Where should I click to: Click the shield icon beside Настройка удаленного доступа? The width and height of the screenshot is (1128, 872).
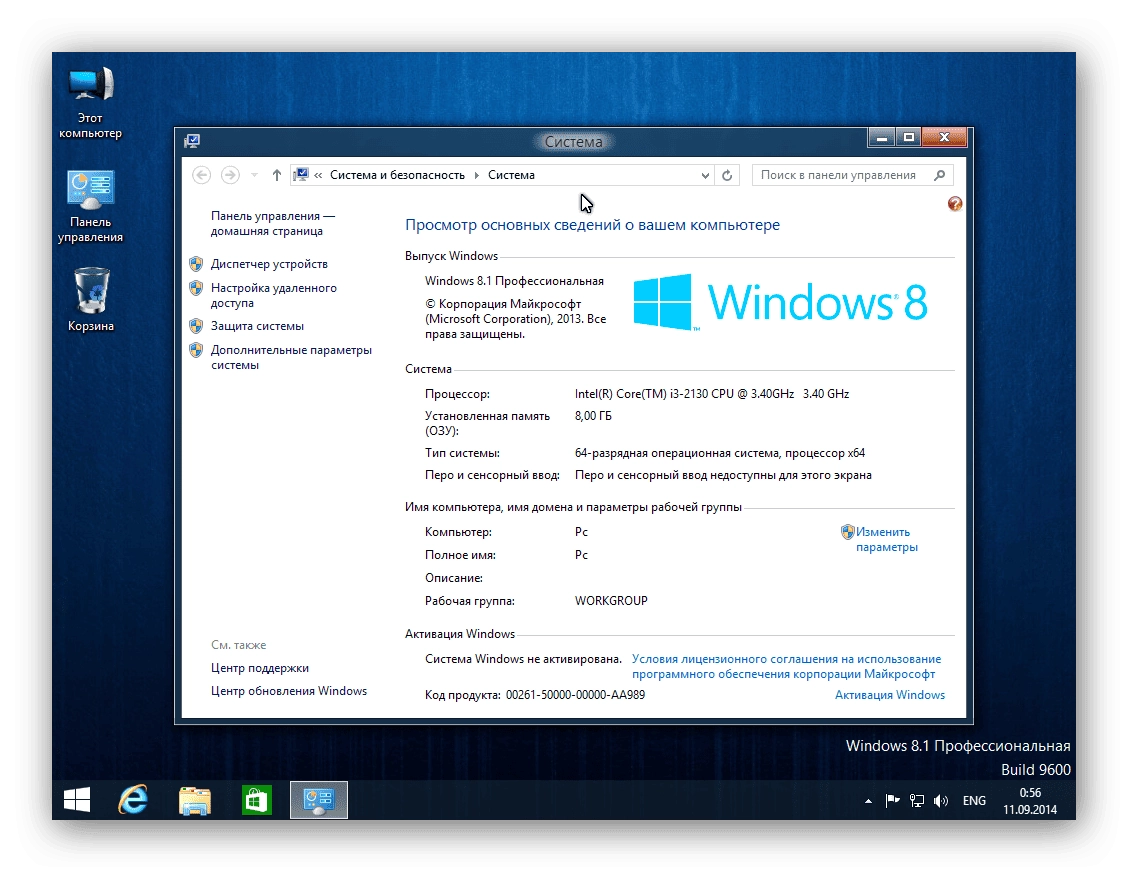tap(196, 288)
